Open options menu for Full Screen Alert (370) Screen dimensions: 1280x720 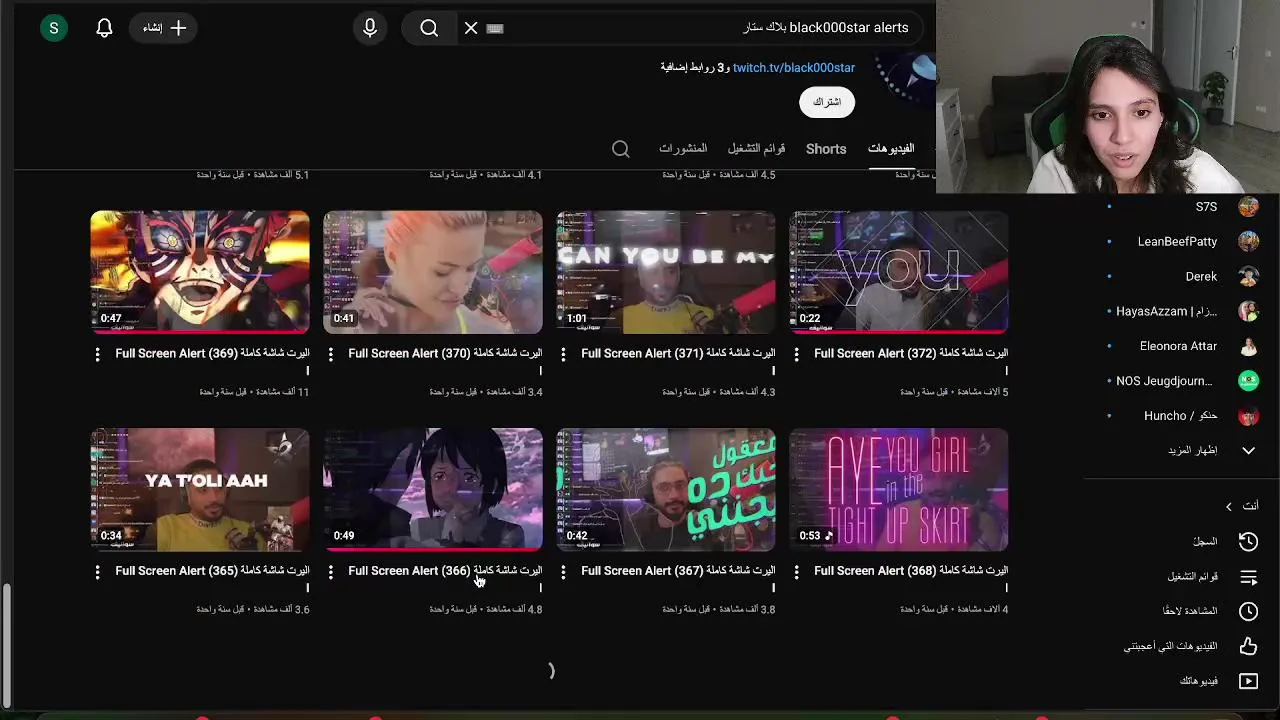pyautogui.click(x=330, y=354)
